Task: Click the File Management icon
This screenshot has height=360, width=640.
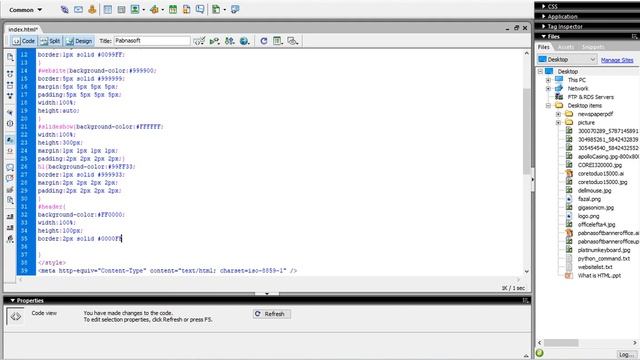Action: (229, 41)
